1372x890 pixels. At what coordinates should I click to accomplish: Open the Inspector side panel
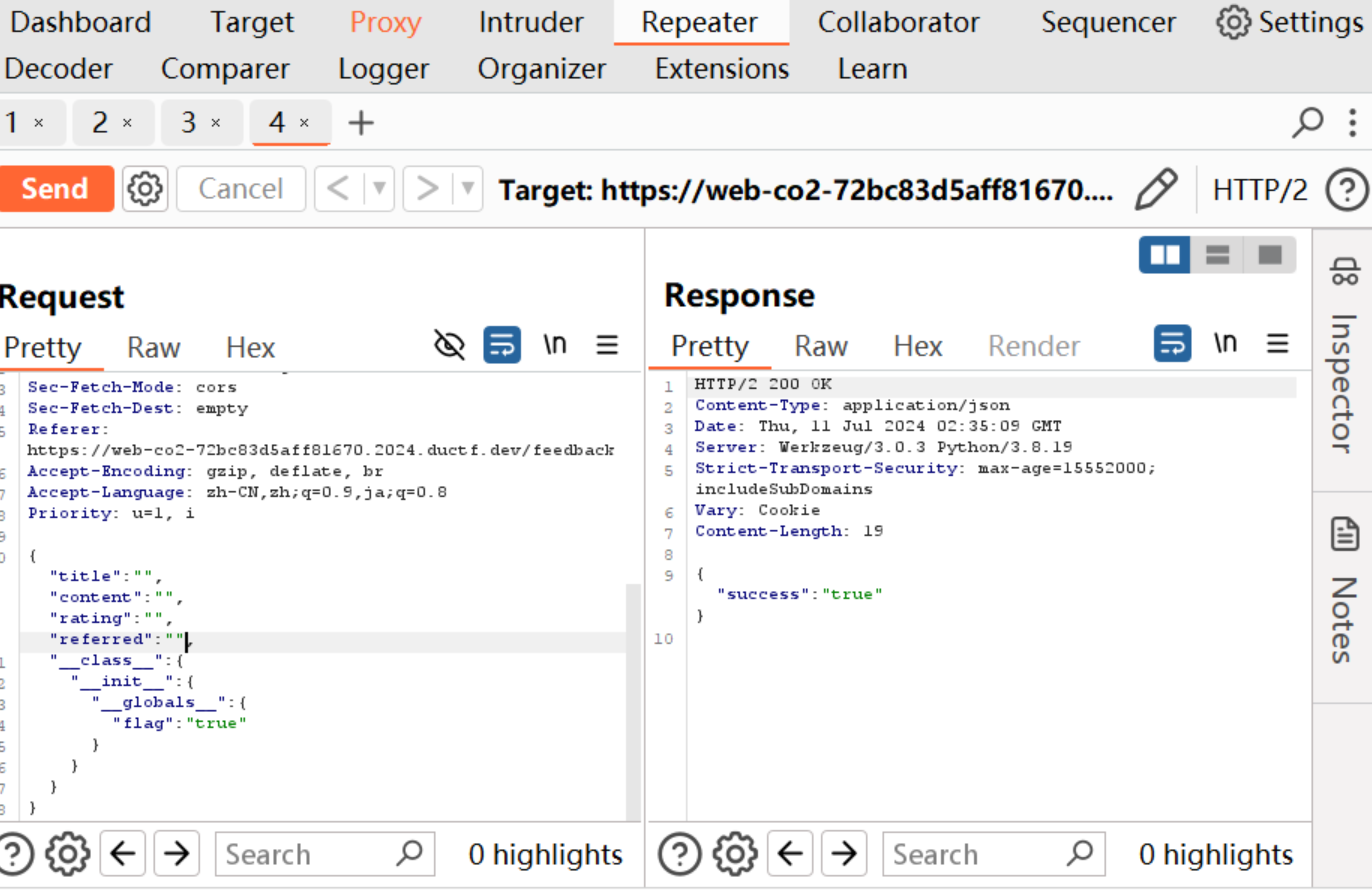coord(1345,355)
